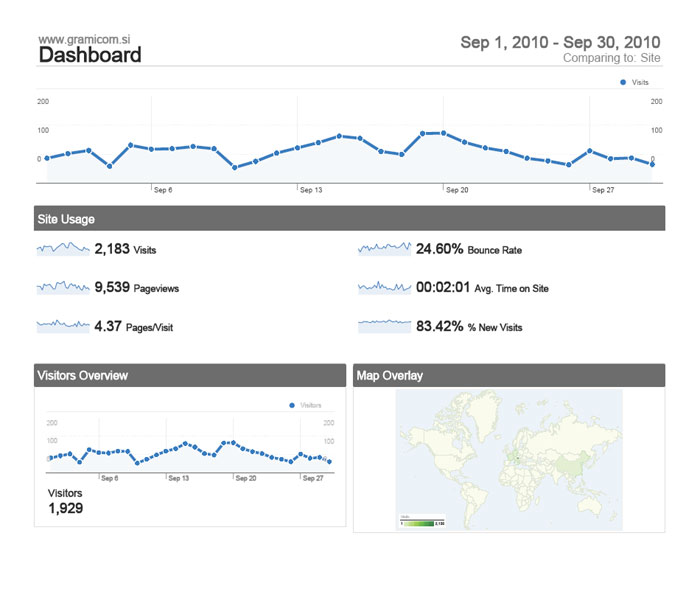Select the Sep 20 marker on Visitors chart
This screenshot has height=589, width=700.
click(245, 478)
